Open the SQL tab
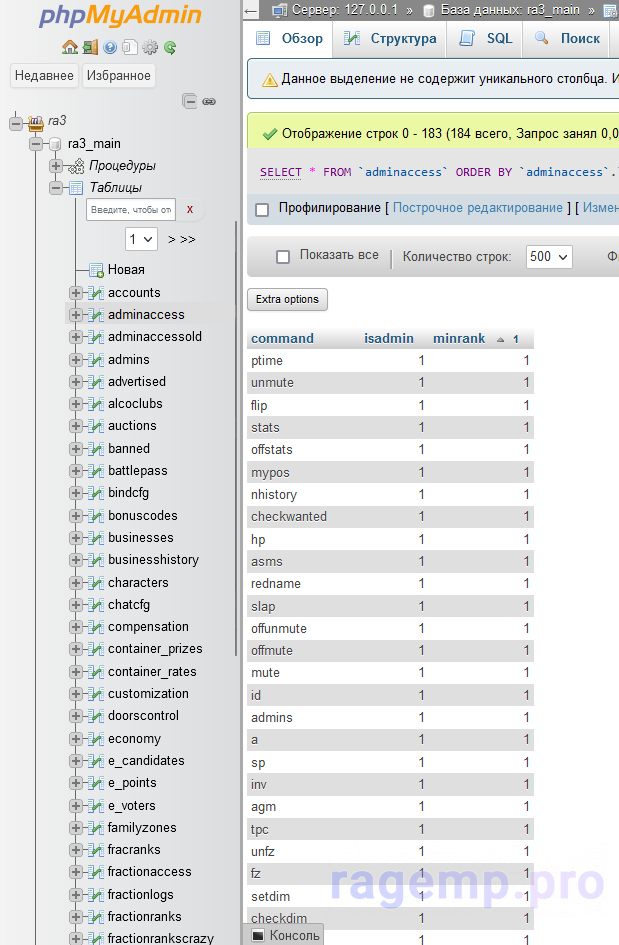Image resolution: width=619 pixels, height=945 pixels. pyautogui.click(x=485, y=39)
